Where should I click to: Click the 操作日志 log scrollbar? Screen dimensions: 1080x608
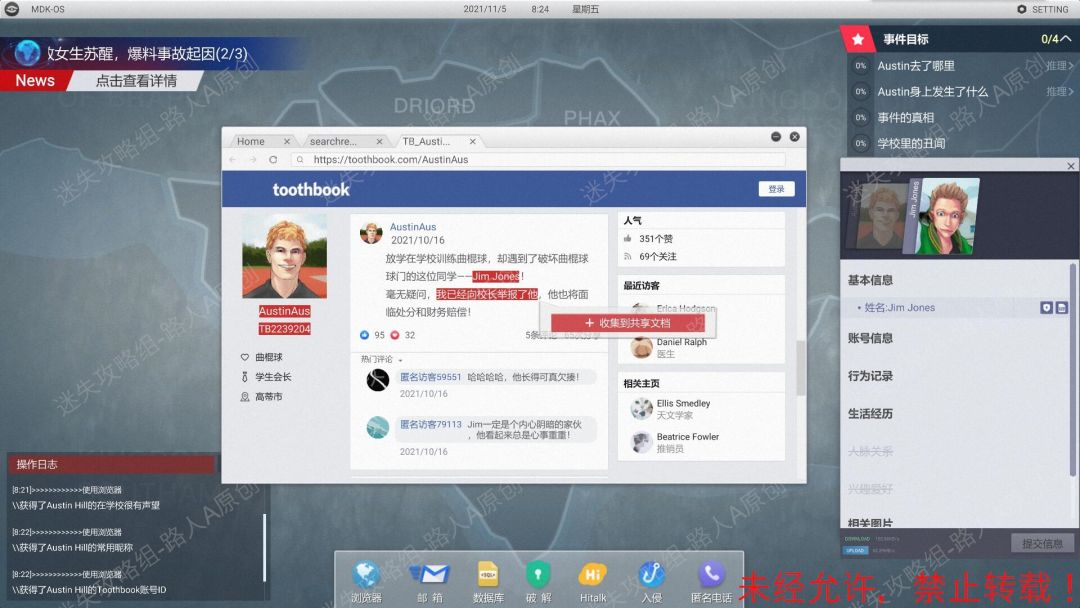pos(264,548)
